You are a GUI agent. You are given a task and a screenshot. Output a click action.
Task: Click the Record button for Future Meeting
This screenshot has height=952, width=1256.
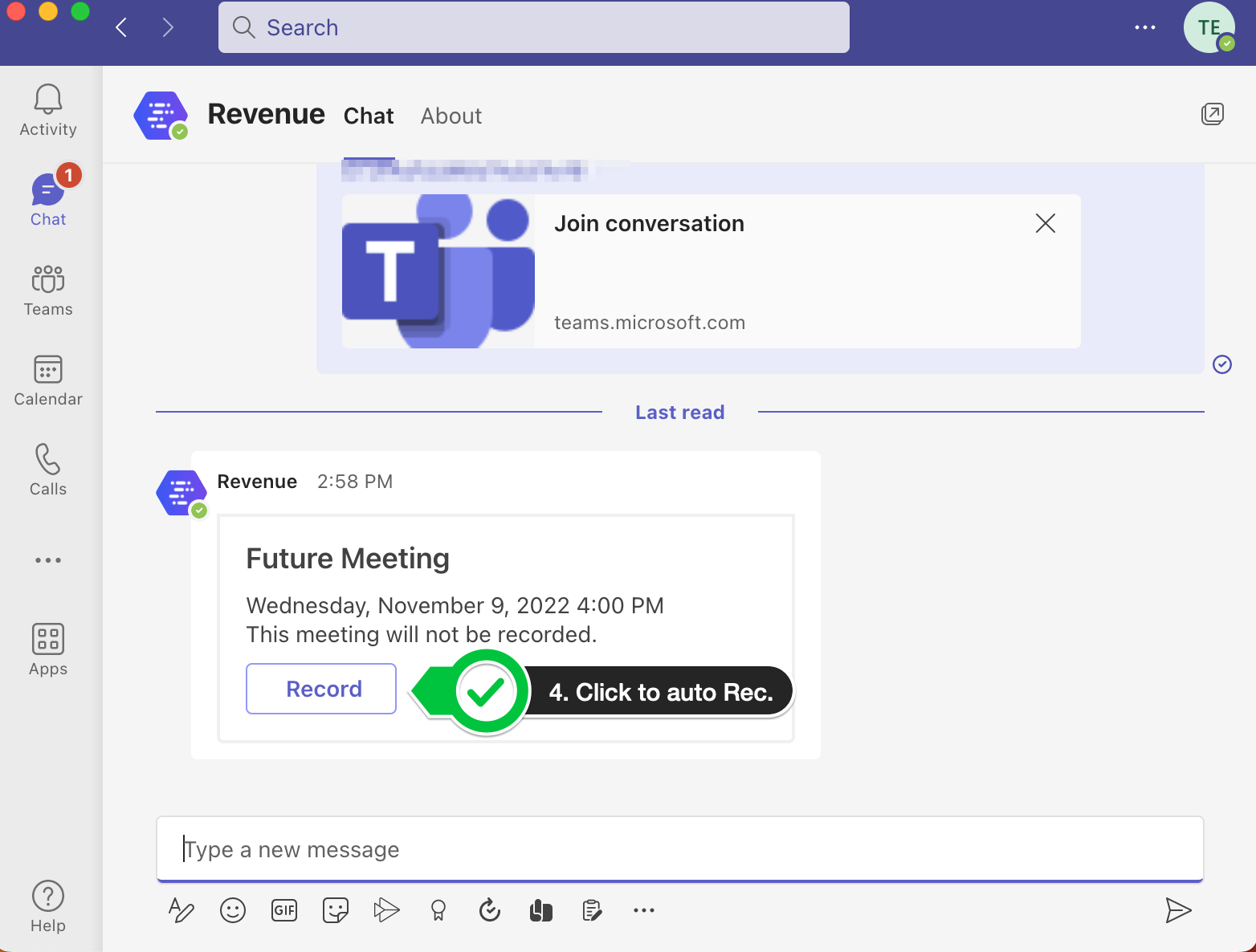[x=321, y=689]
